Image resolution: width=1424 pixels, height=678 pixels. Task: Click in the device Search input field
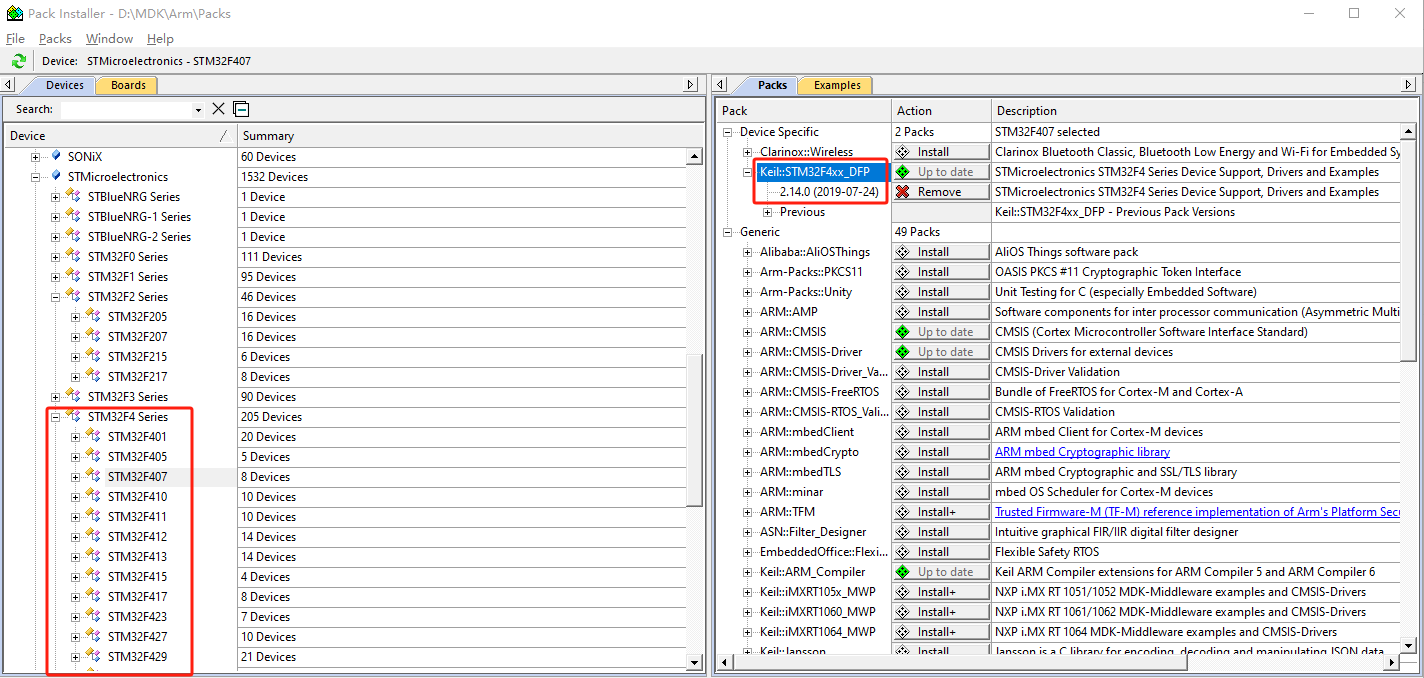click(x=124, y=109)
